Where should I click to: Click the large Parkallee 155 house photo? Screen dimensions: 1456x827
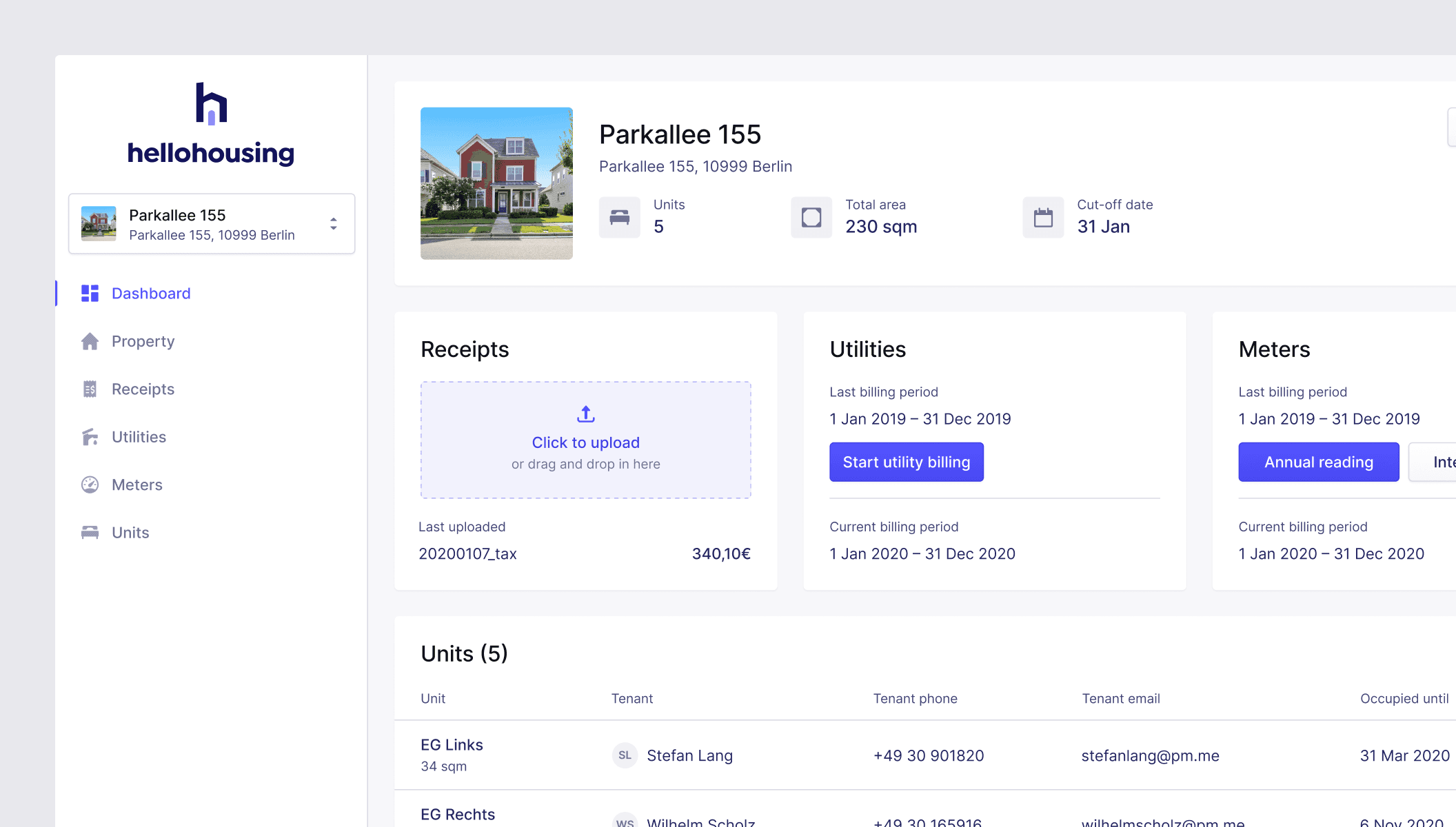[x=496, y=183]
